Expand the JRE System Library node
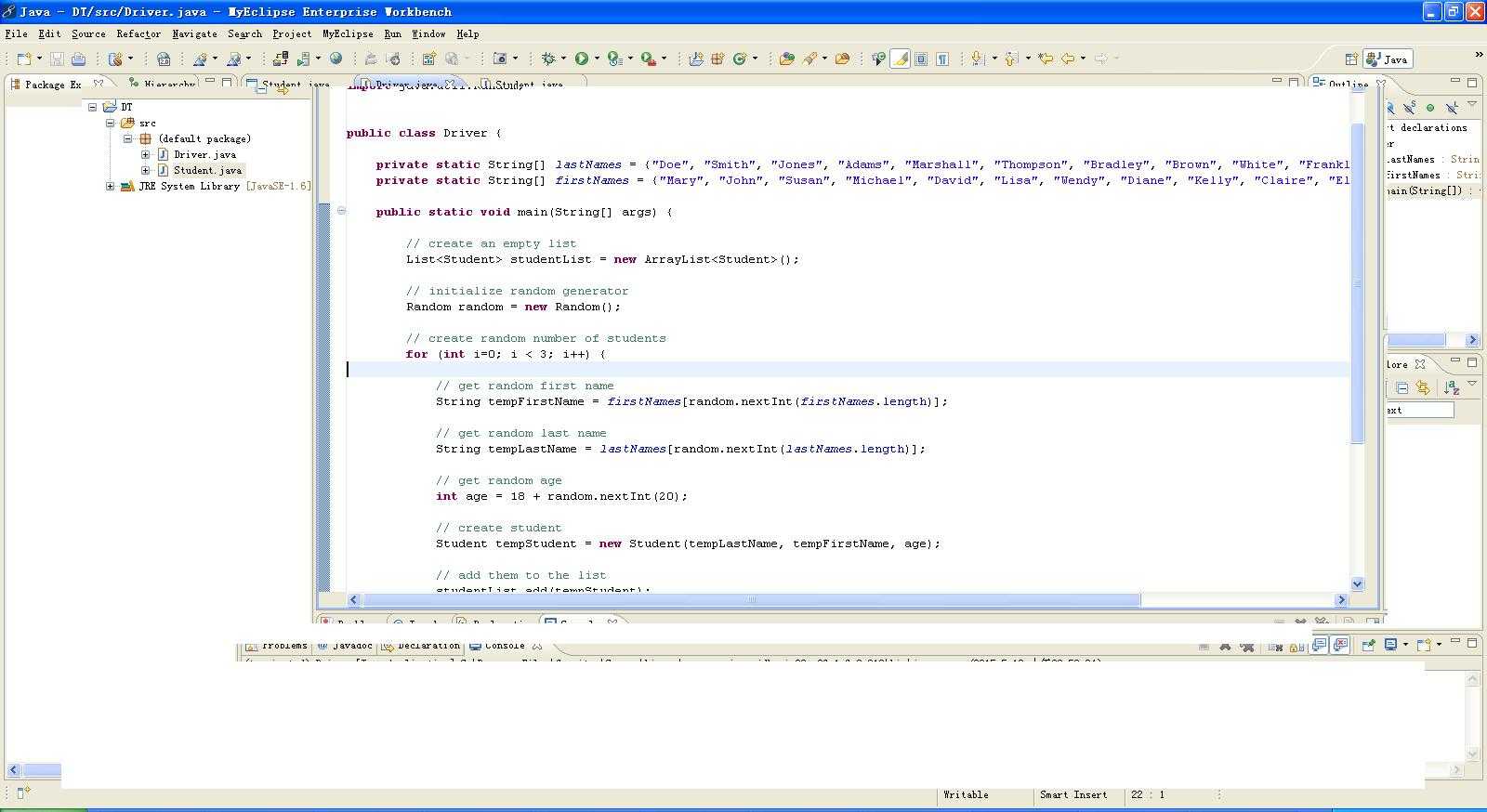The height and width of the screenshot is (812, 1487). point(111,186)
